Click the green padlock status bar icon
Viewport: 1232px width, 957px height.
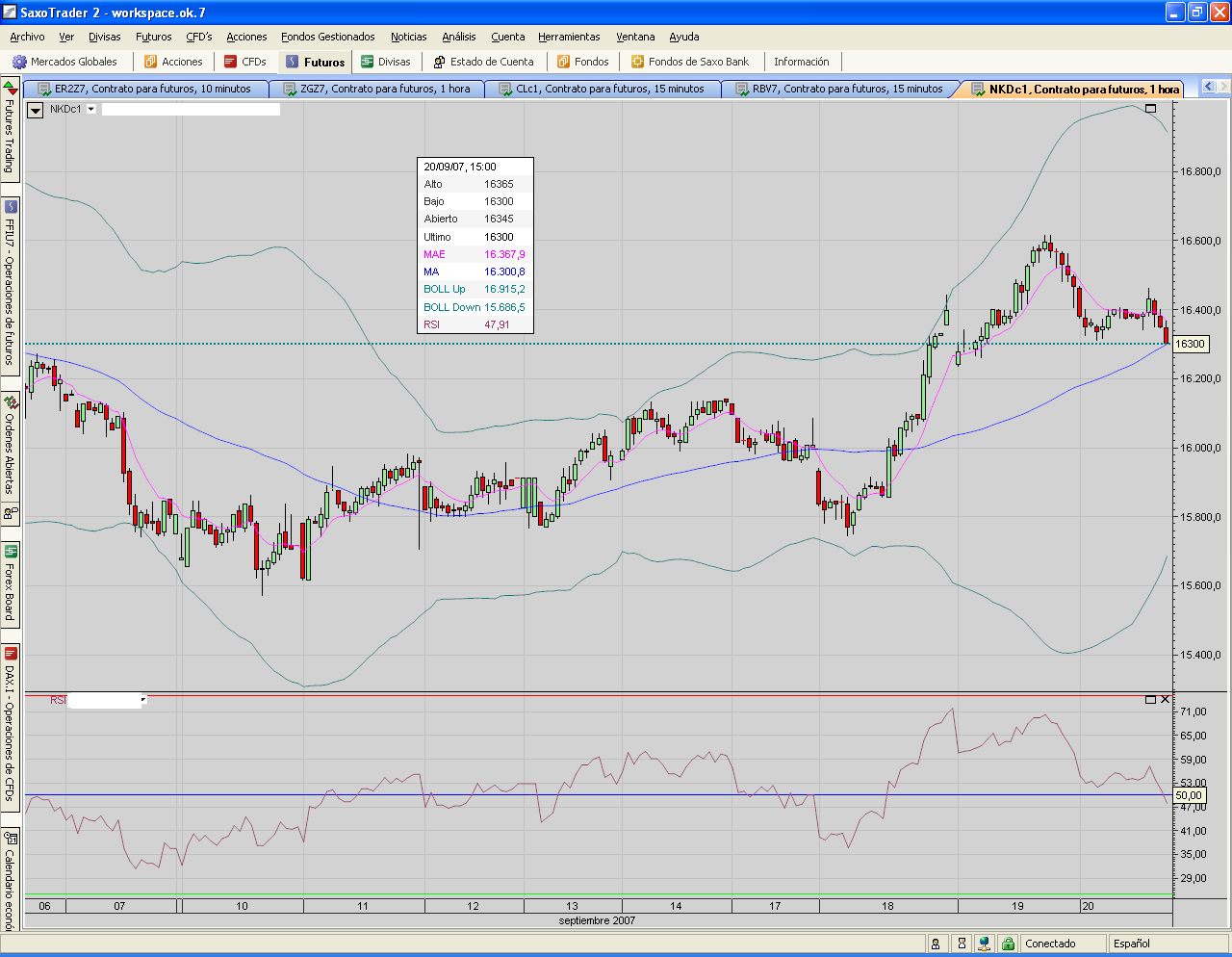[1008, 944]
